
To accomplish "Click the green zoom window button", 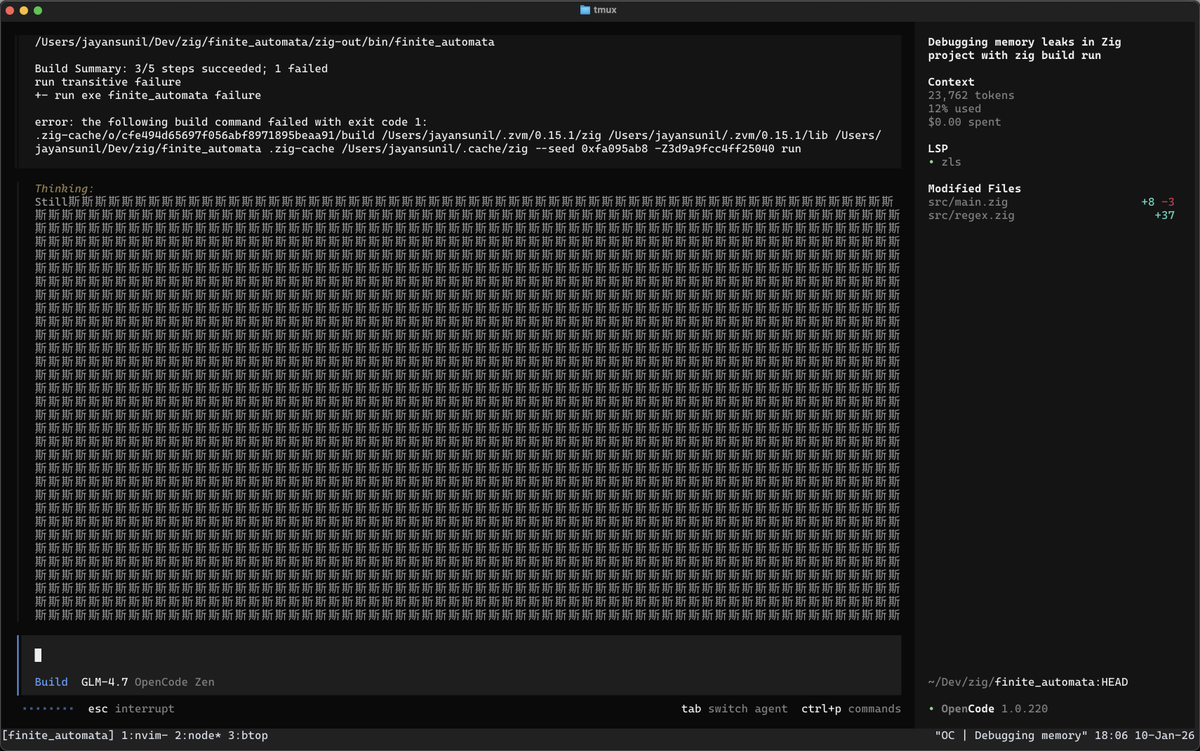I will pyautogui.click(x=38, y=10).
